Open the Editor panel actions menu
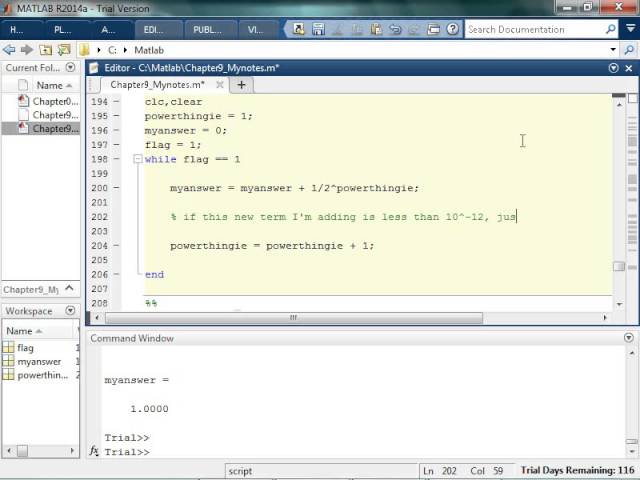Viewport: 640px width, 480px height. [x=613, y=68]
